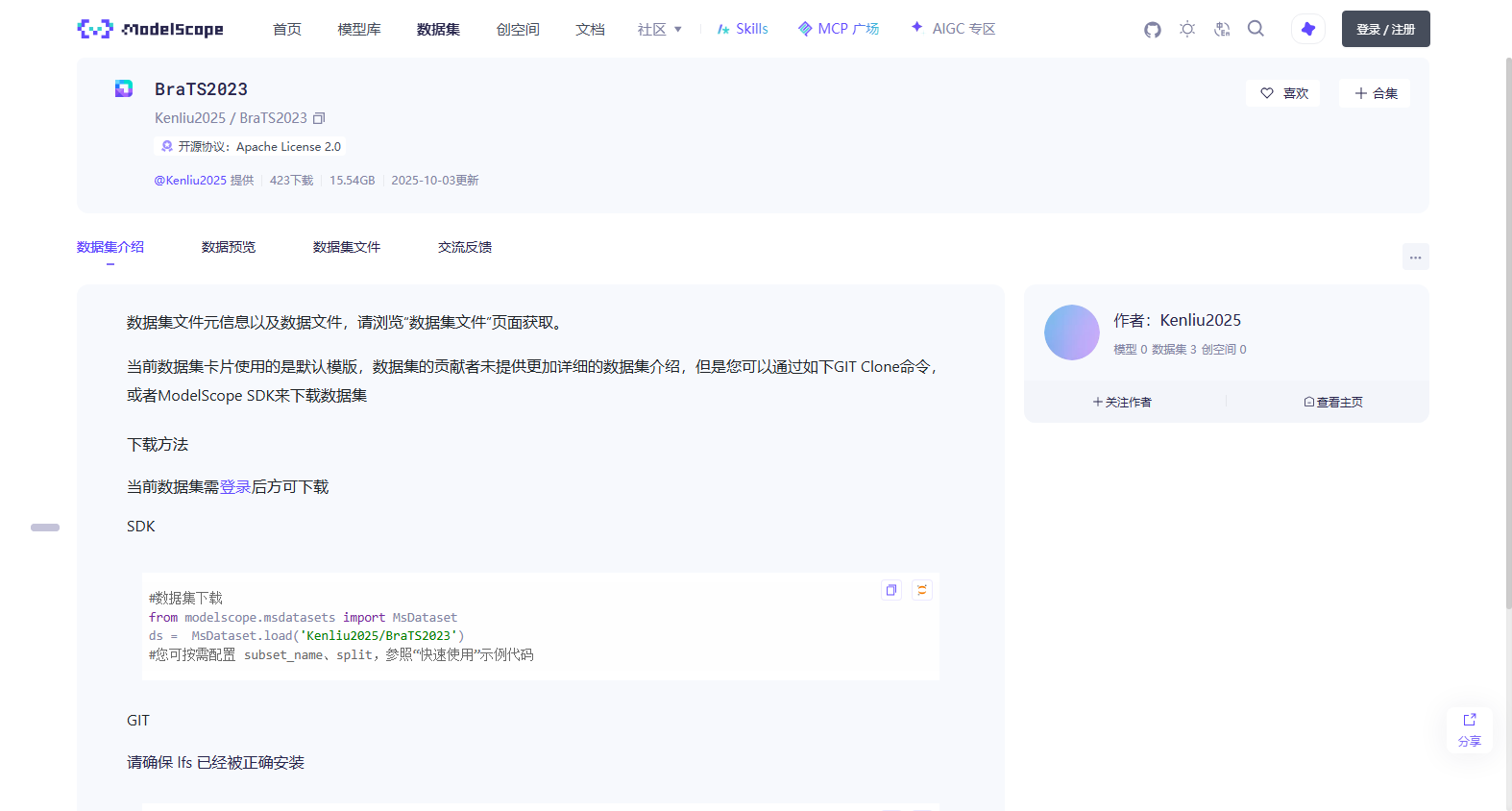1512x811 pixels.
Task: Open search with the magnifier icon
Action: click(1256, 29)
